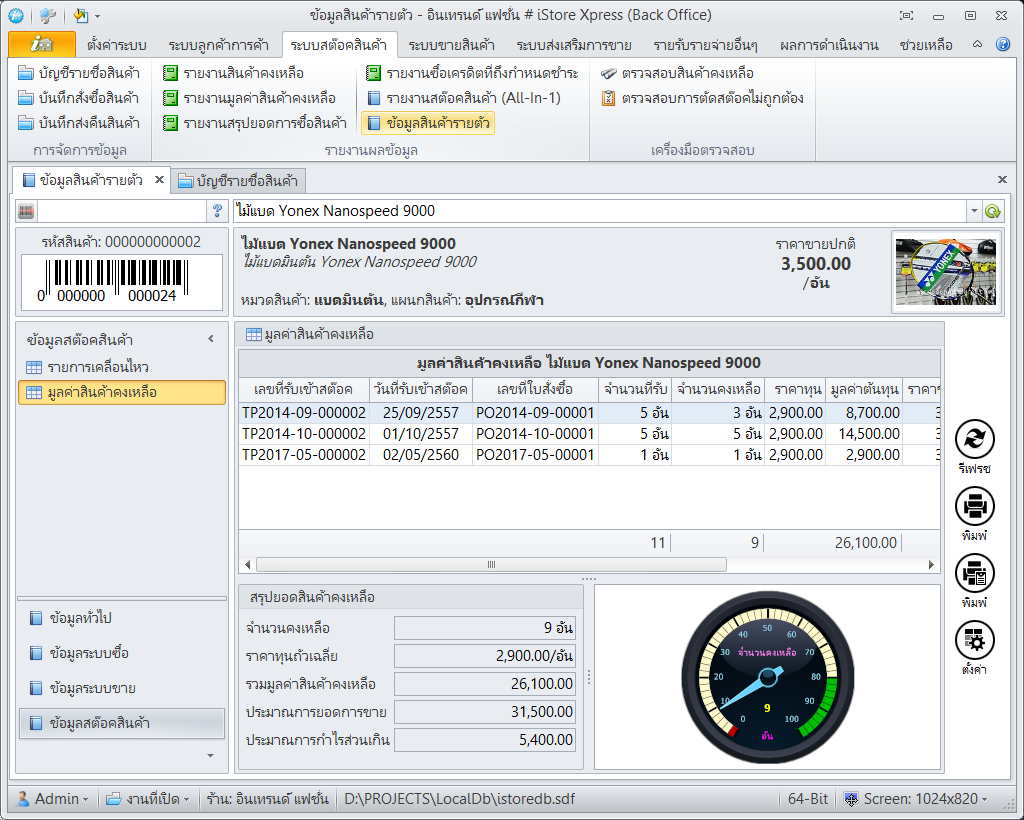Click the barcode search input field
The height and width of the screenshot is (820, 1024).
[x=122, y=211]
